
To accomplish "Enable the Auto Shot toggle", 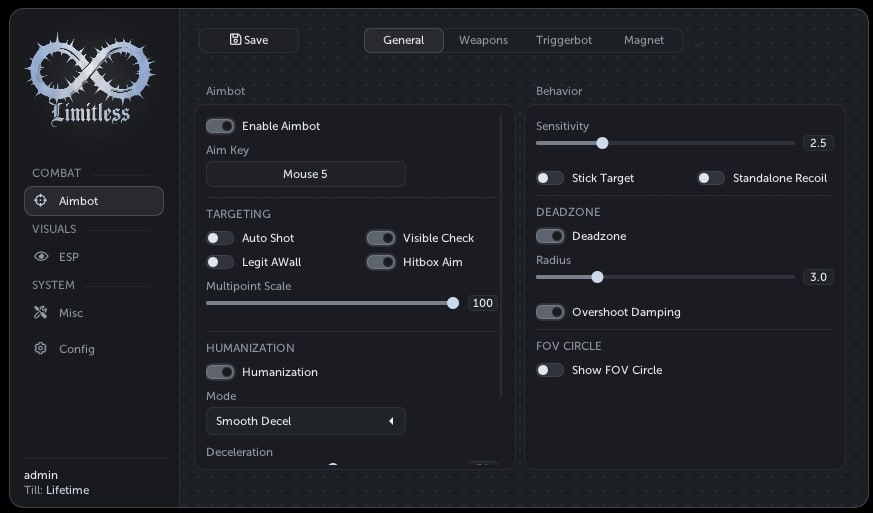I will [x=220, y=238].
